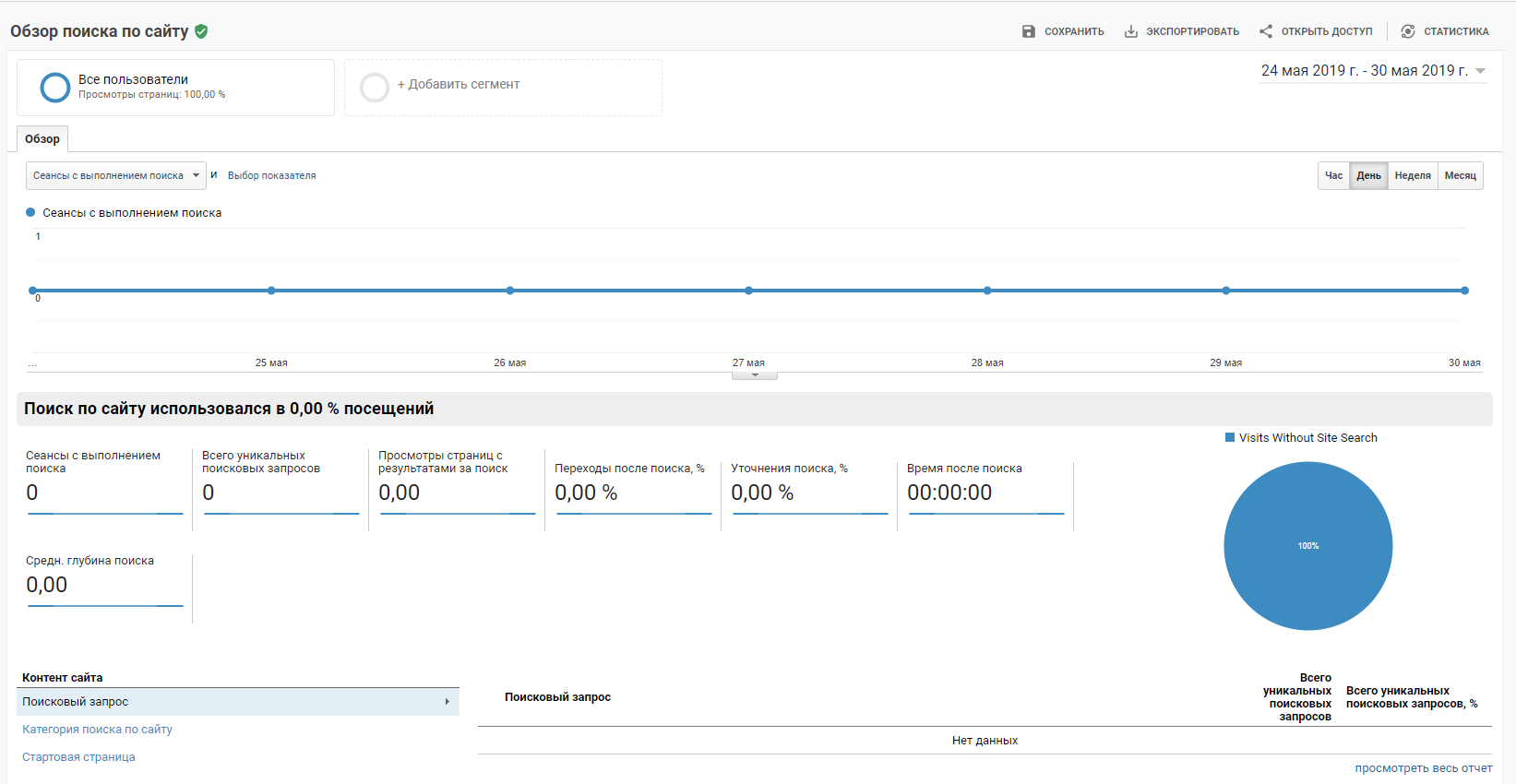1516x784 pixels.
Task: Click the 'Нет данных' table cell
Action: tap(985, 741)
